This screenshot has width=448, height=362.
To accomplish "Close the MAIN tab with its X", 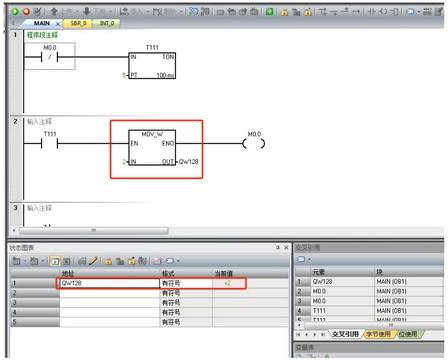I will coord(58,24).
